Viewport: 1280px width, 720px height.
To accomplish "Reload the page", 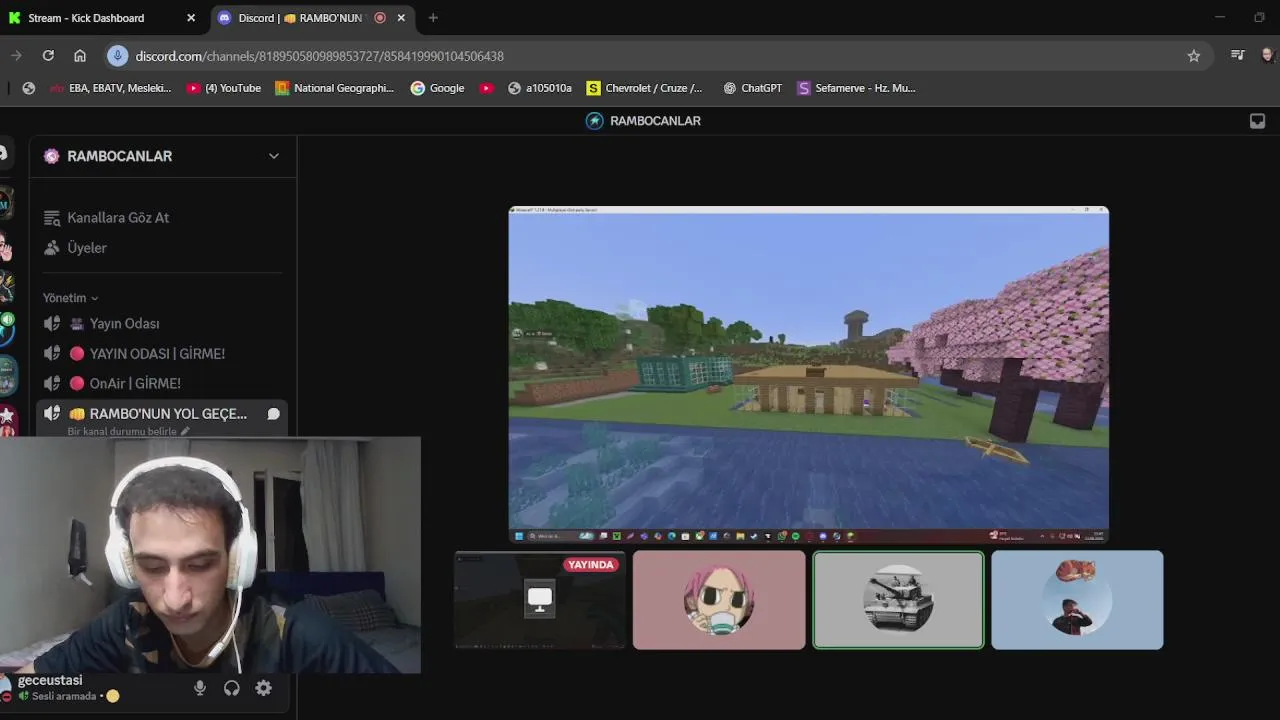I will (x=48, y=56).
